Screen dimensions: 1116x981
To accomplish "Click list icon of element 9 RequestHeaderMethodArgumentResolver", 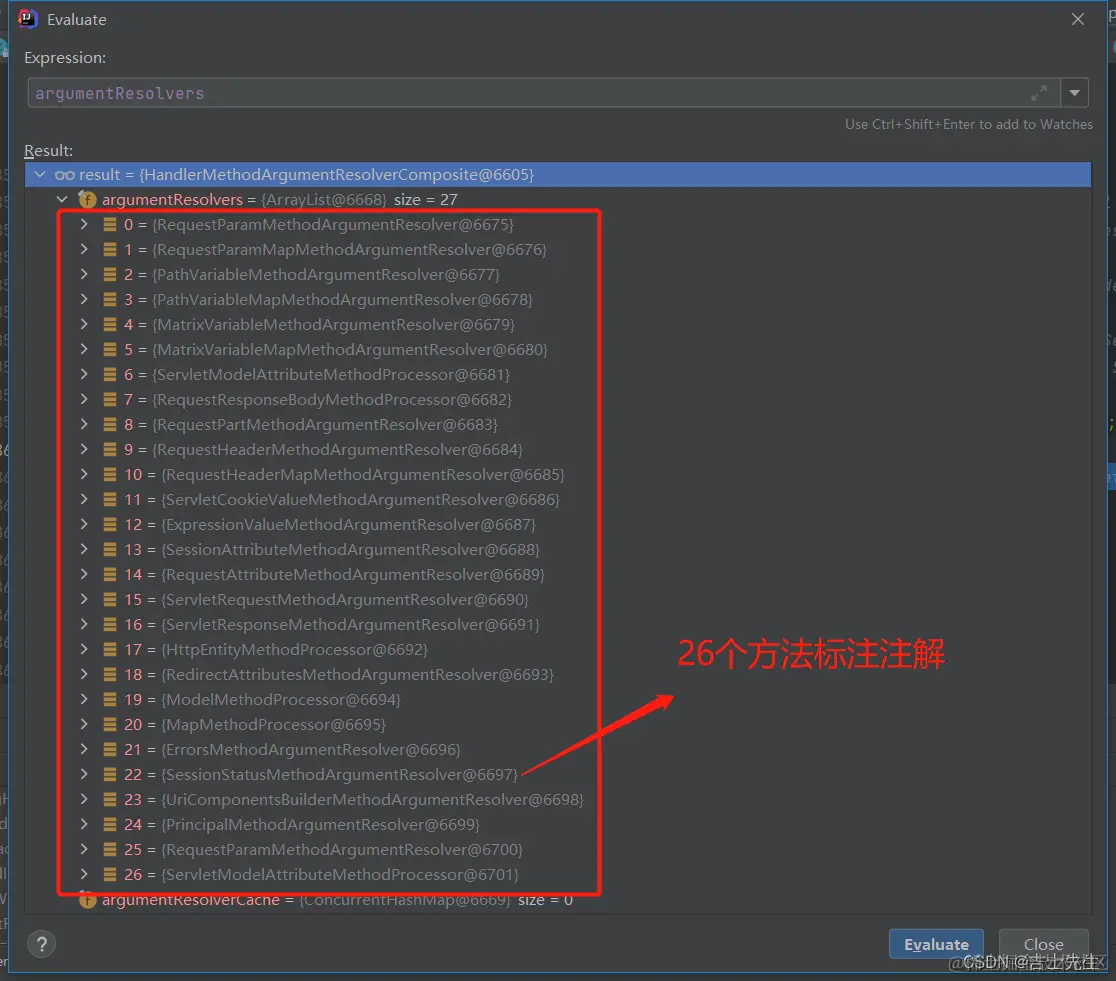I will [x=110, y=449].
